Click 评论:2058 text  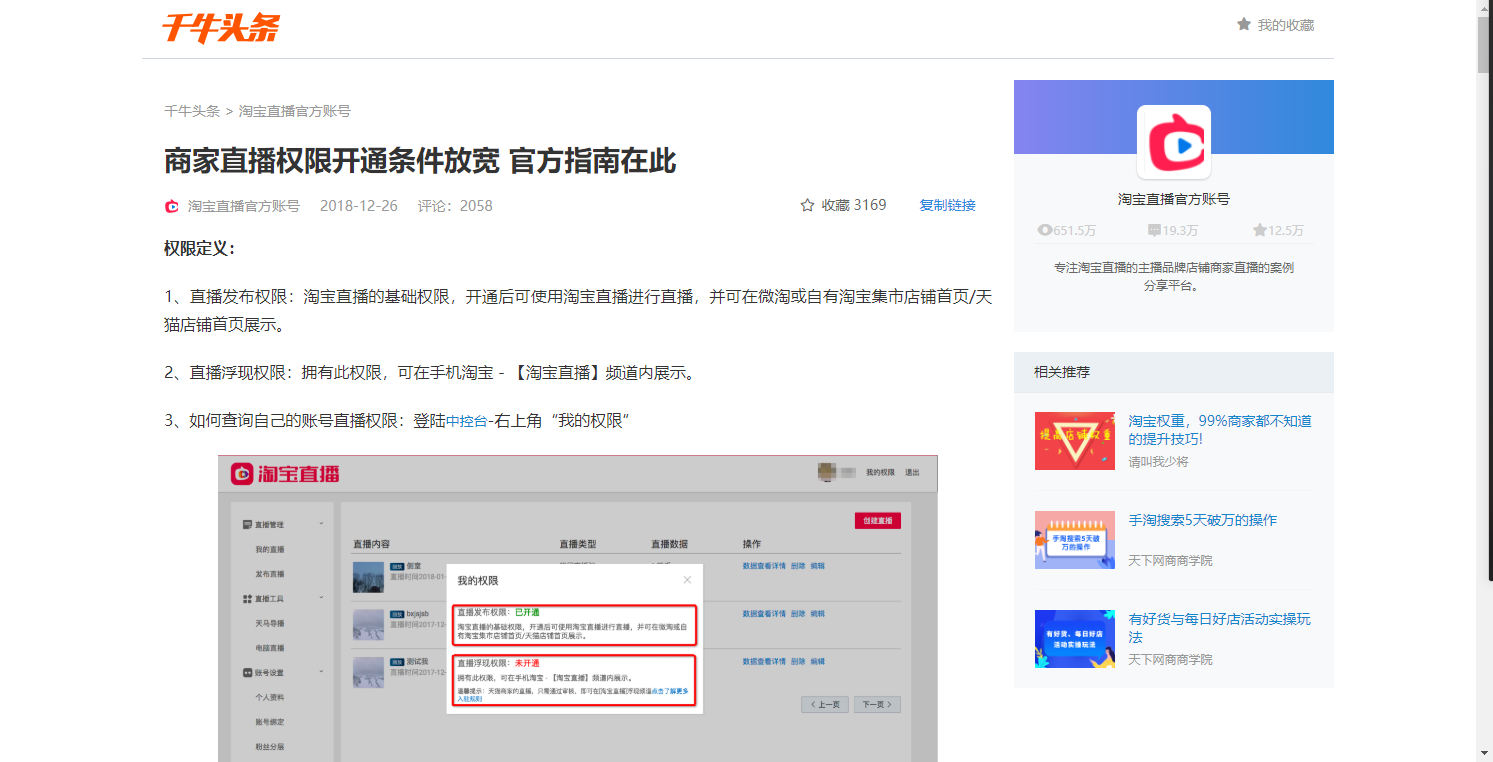pos(455,206)
